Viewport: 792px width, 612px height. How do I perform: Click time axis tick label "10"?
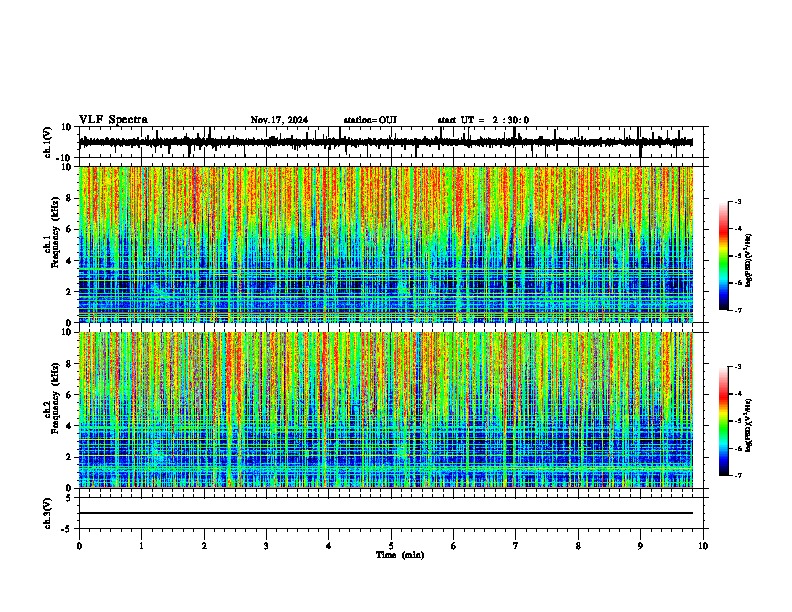[703, 546]
